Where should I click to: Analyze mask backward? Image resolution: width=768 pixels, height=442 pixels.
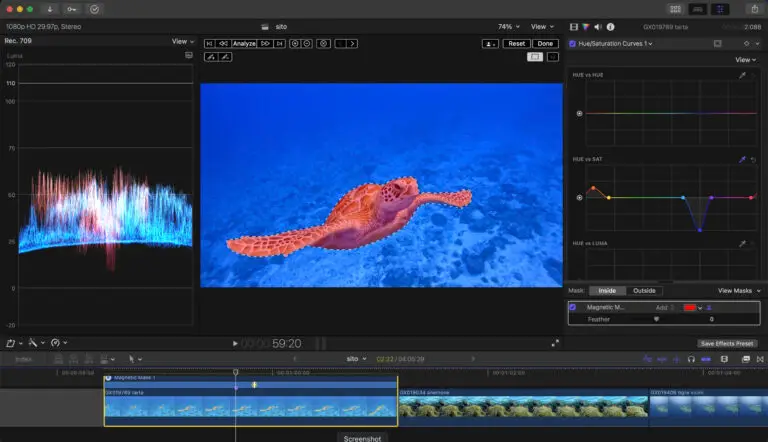(x=223, y=44)
